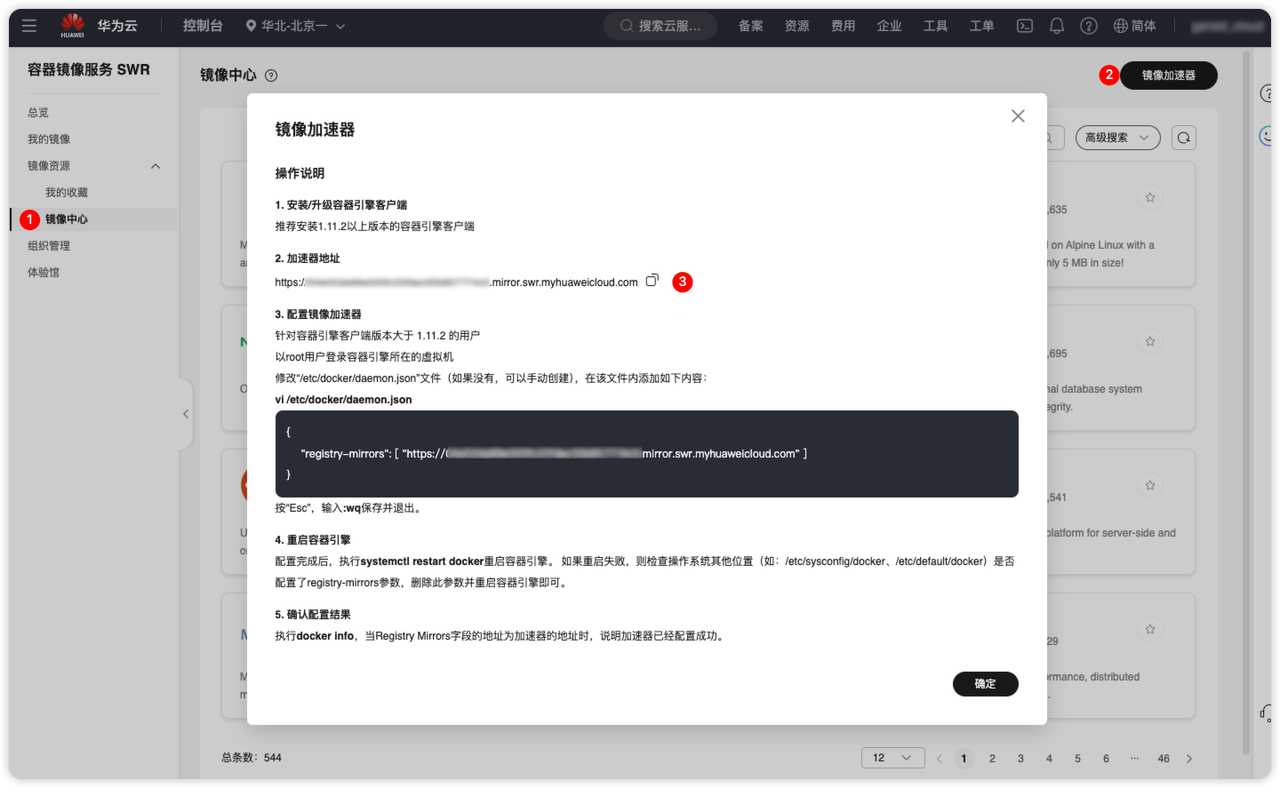Open the page size dropdown showing 12

coord(892,758)
